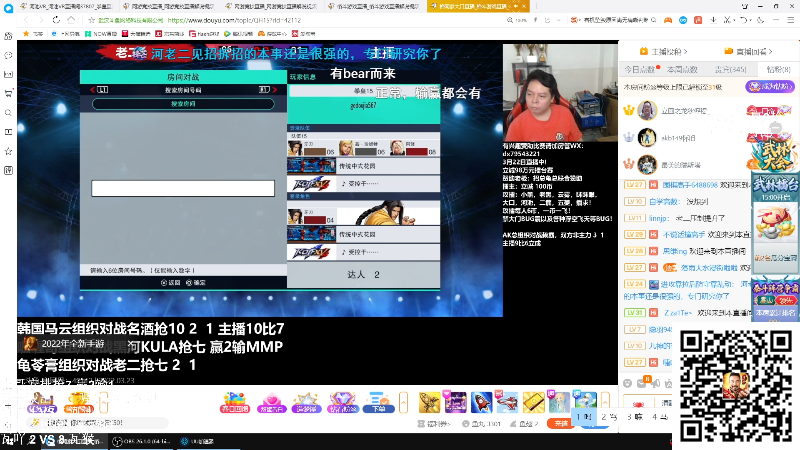The width and height of the screenshot is (800, 450).
Task: Open the sidebar star favorites icon
Action: click(x=8, y=151)
